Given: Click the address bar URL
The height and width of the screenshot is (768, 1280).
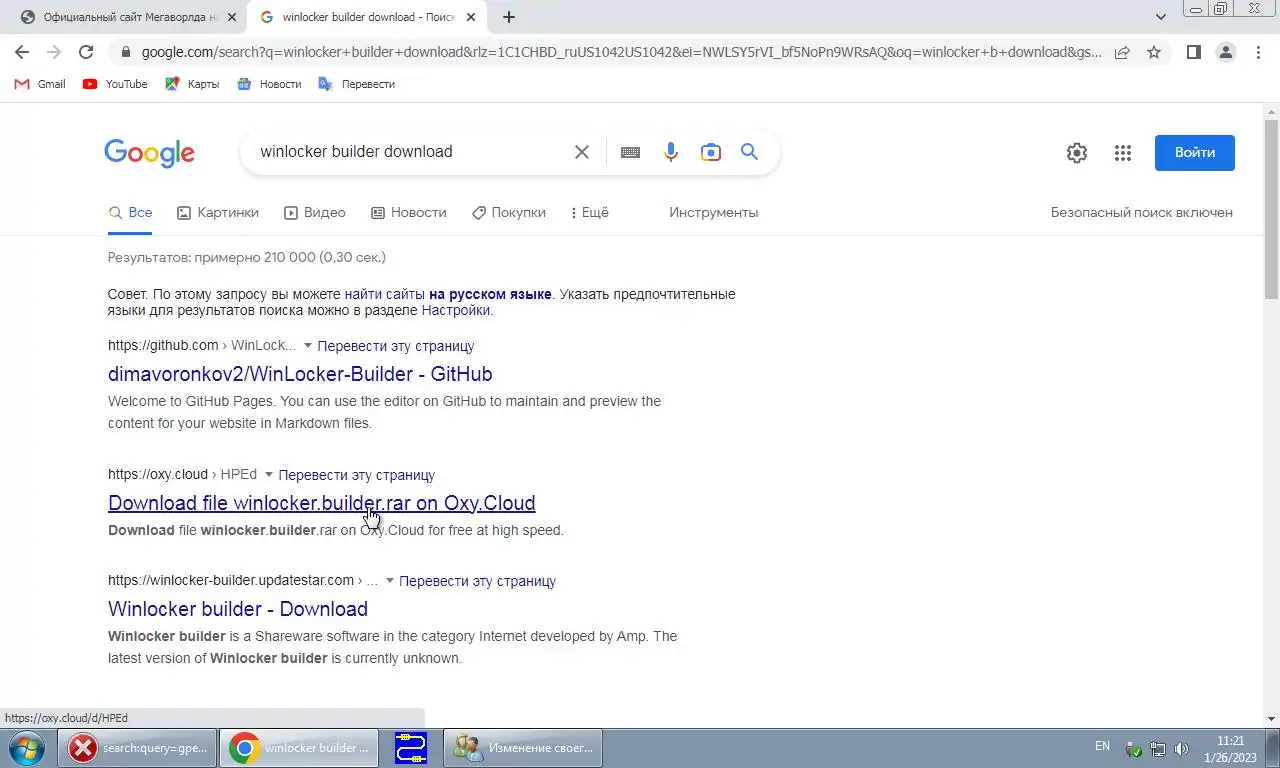Looking at the screenshot, I should (x=620, y=52).
